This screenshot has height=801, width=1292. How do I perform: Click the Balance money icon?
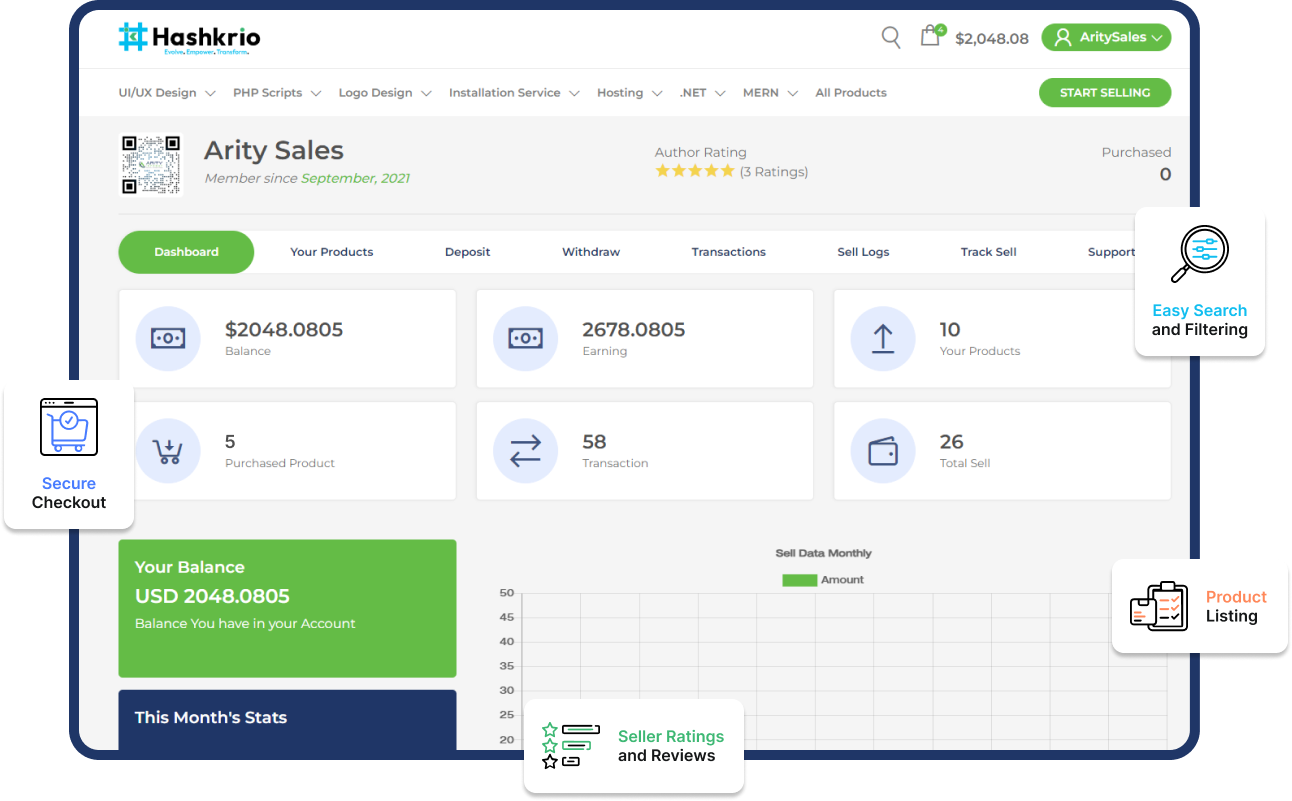(x=168, y=339)
